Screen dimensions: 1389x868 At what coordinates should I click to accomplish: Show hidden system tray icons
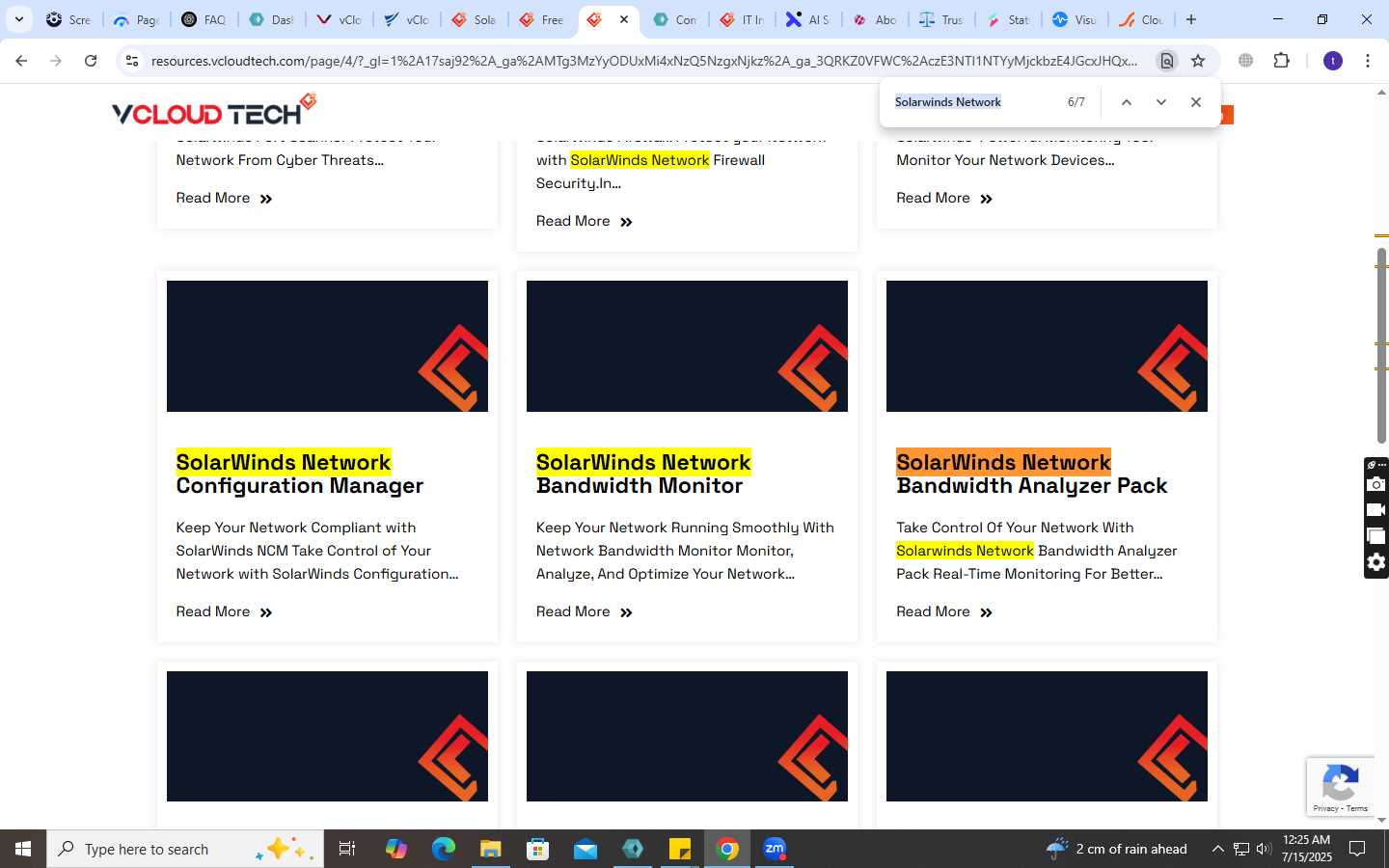(x=1217, y=849)
